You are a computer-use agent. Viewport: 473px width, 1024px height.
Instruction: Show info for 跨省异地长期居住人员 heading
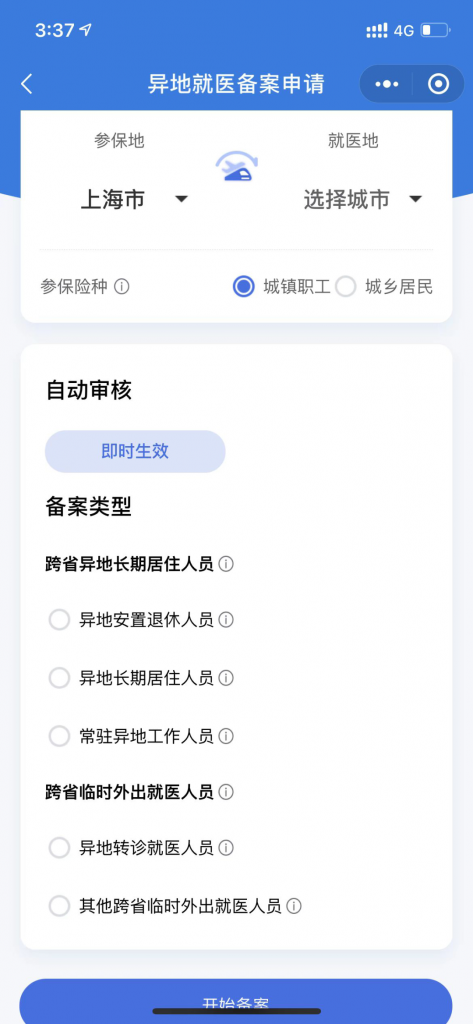pos(225,564)
